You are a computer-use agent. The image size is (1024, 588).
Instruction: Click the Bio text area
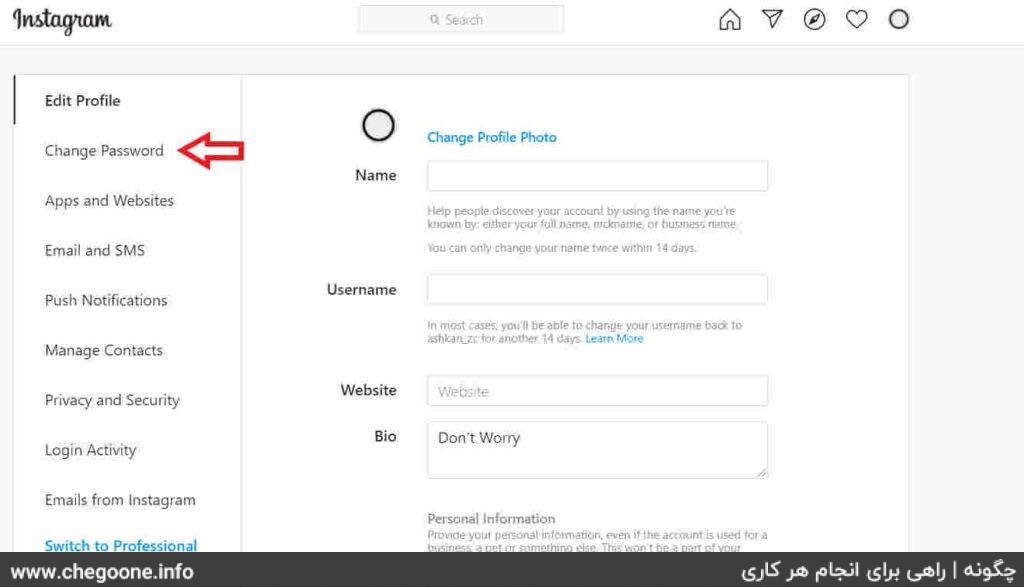coord(598,449)
